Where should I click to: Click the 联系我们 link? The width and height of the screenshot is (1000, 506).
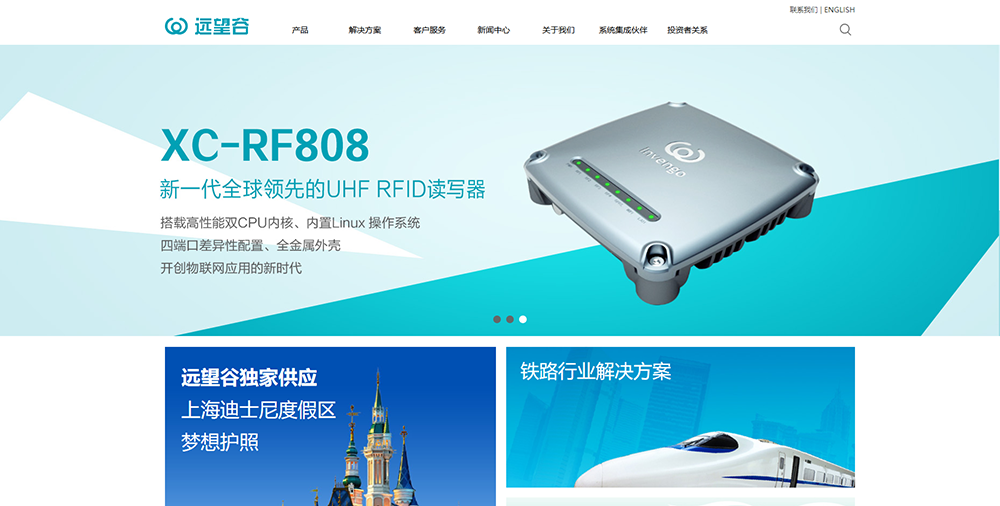click(x=804, y=10)
